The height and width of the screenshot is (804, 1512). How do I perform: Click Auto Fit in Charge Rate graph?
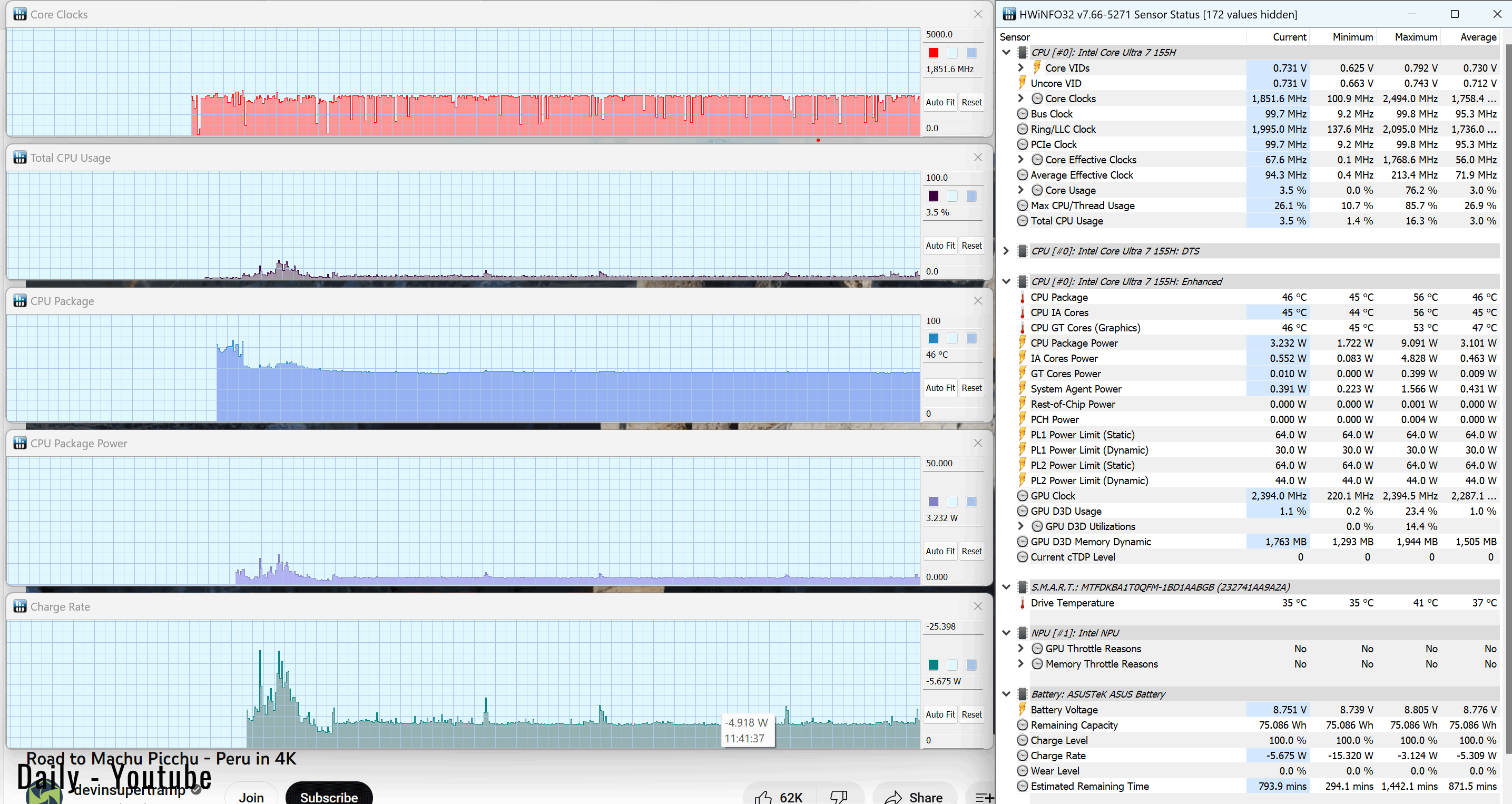click(940, 714)
